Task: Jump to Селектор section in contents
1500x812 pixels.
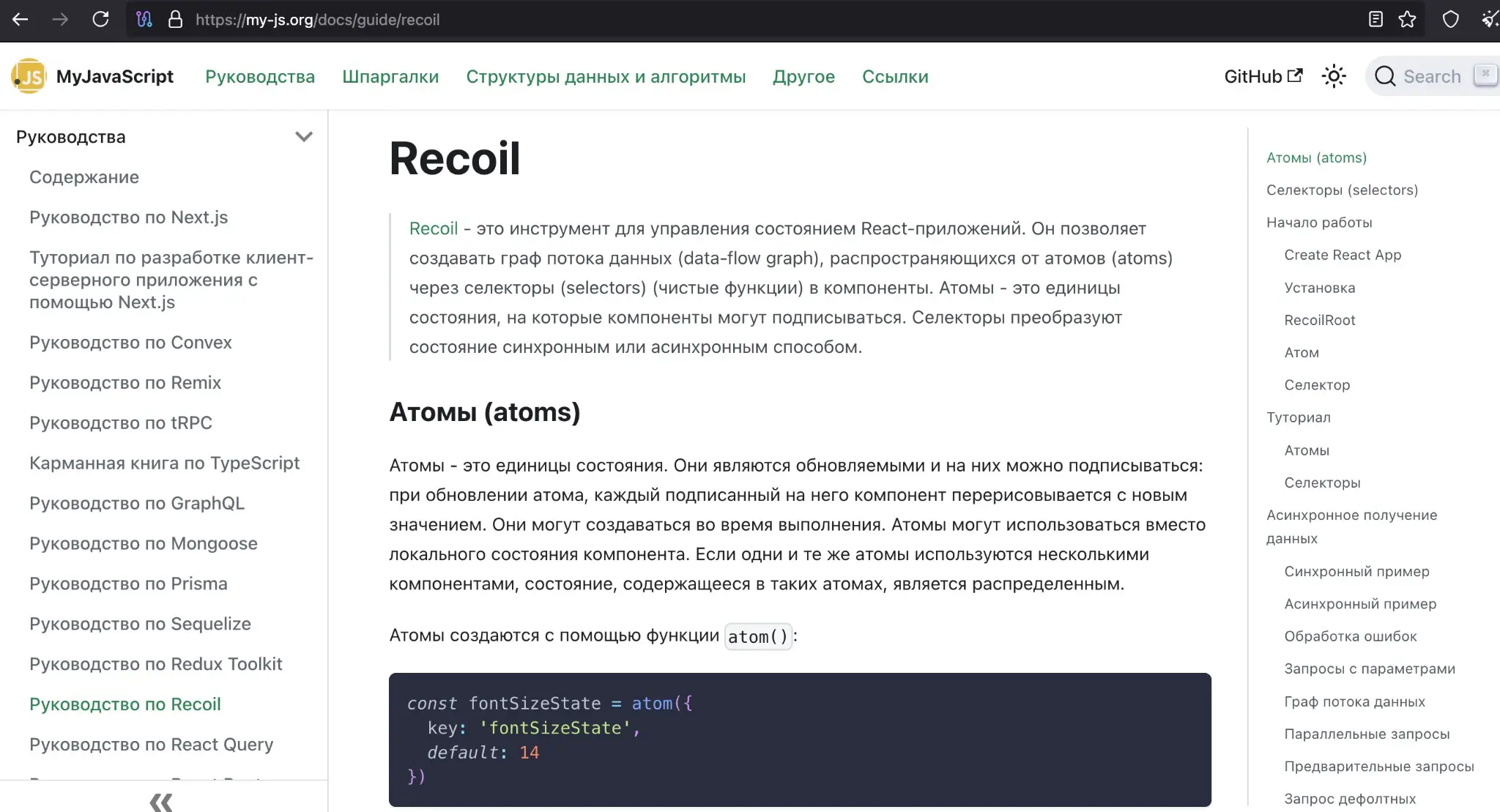Action: point(1317,385)
